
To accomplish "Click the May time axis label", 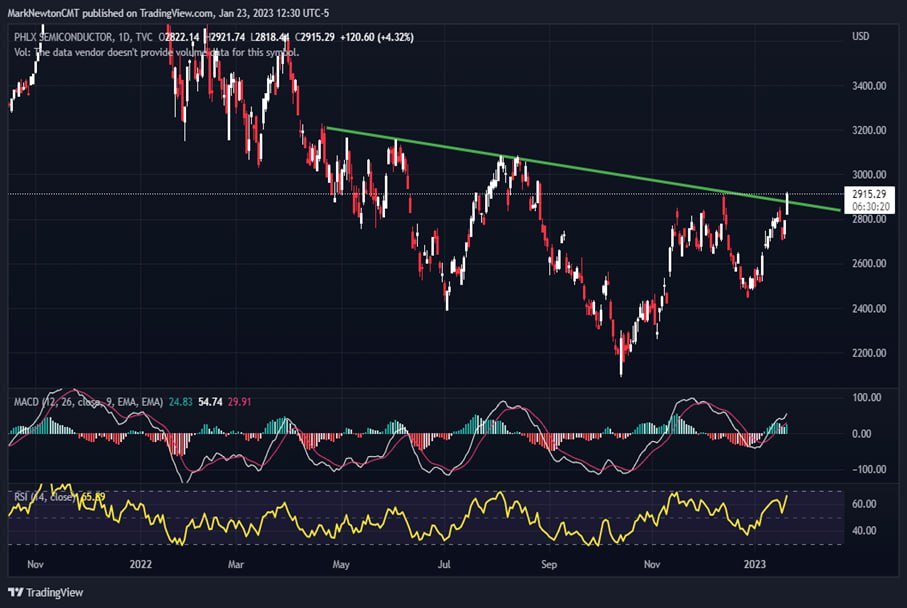I will 341,564.
